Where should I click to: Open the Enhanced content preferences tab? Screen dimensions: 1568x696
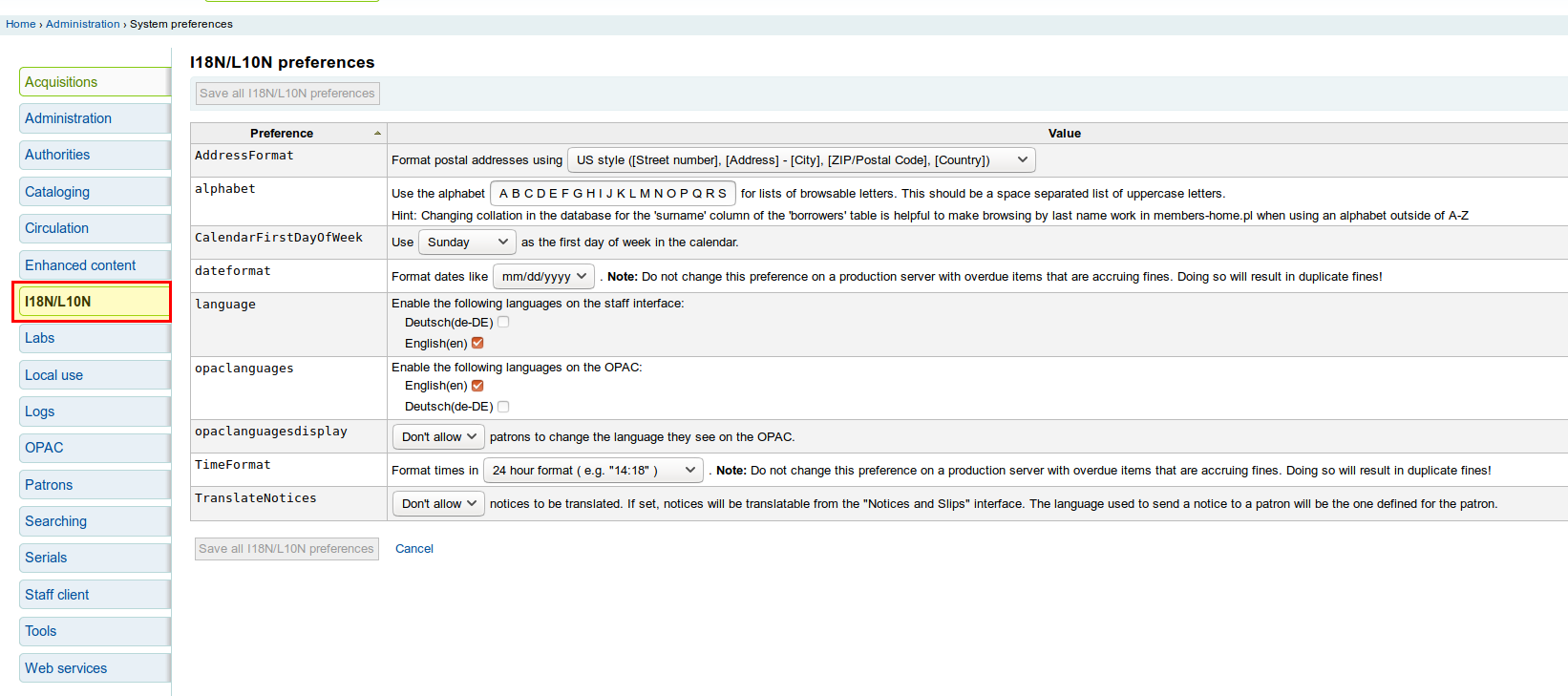pyautogui.click(x=95, y=265)
